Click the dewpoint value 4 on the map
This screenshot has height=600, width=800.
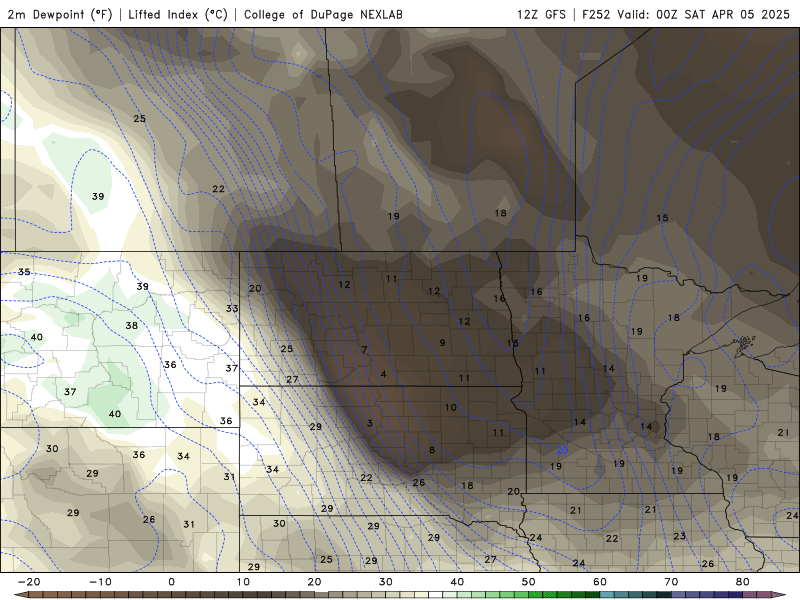coord(383,374)
